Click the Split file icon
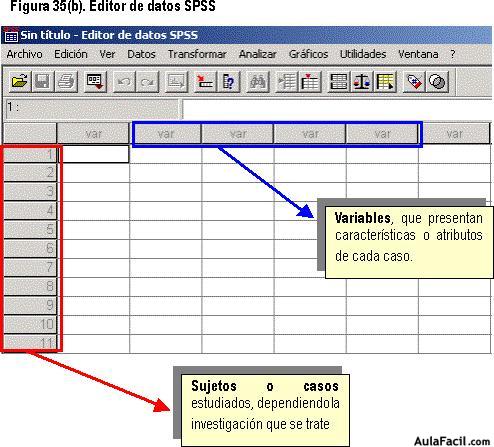The height and width of the screenshot is (447, 494). (x=338, y=81)
